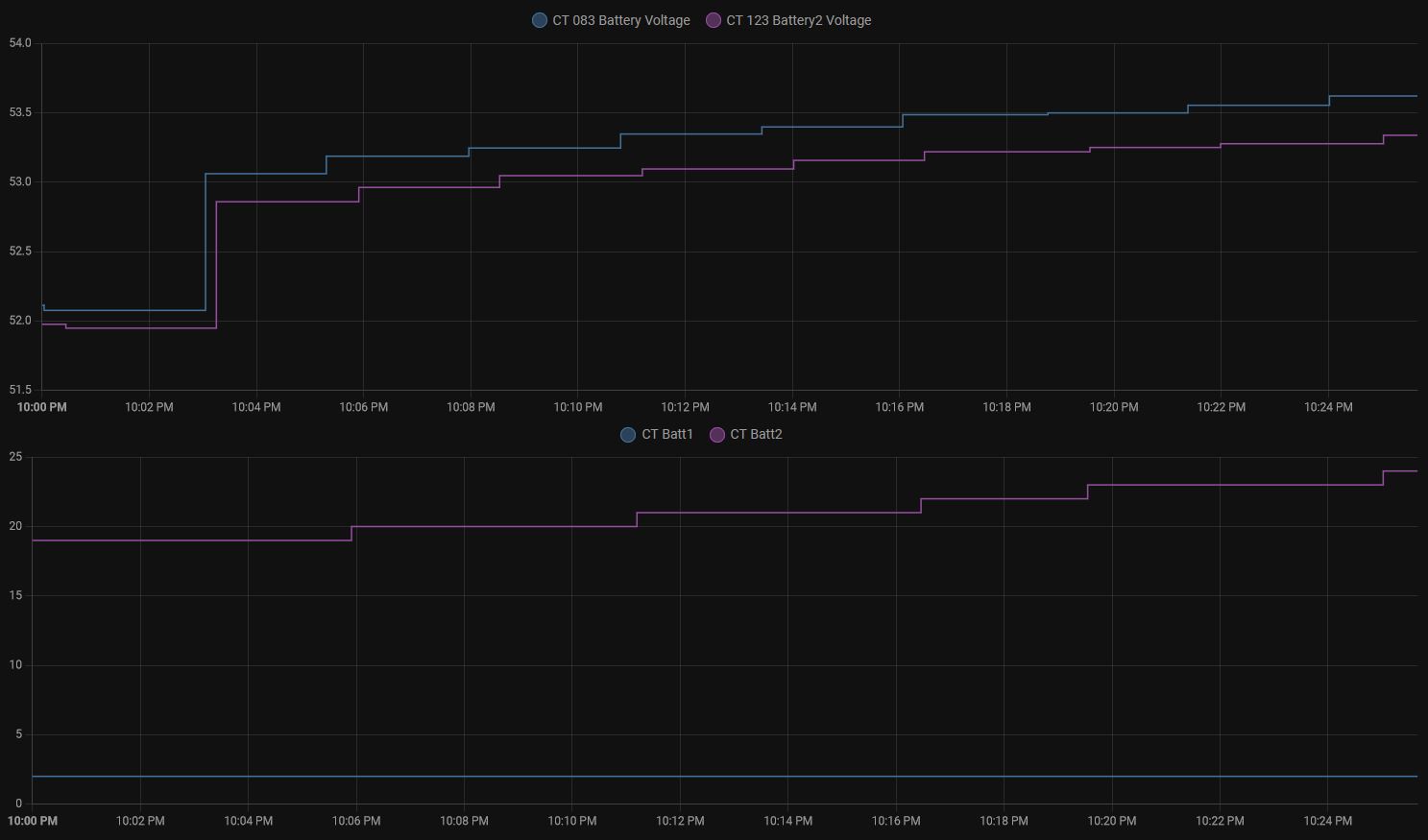Viewport: 1428px width, 840px height.
Task: Toggle CT Batt2 legend circle
Action: [716, 435]
